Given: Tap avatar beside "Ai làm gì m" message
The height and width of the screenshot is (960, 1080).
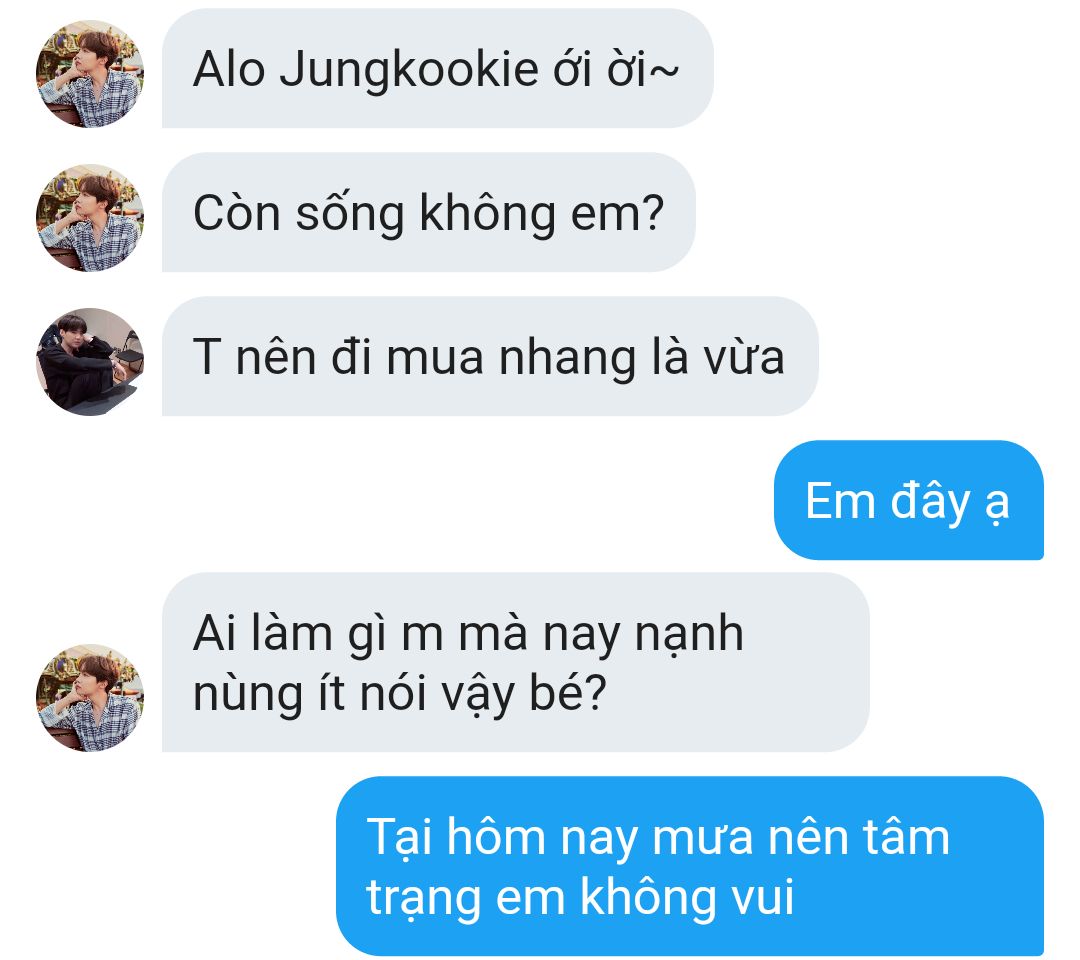Looking at the screenshot, I should (90, 698).
